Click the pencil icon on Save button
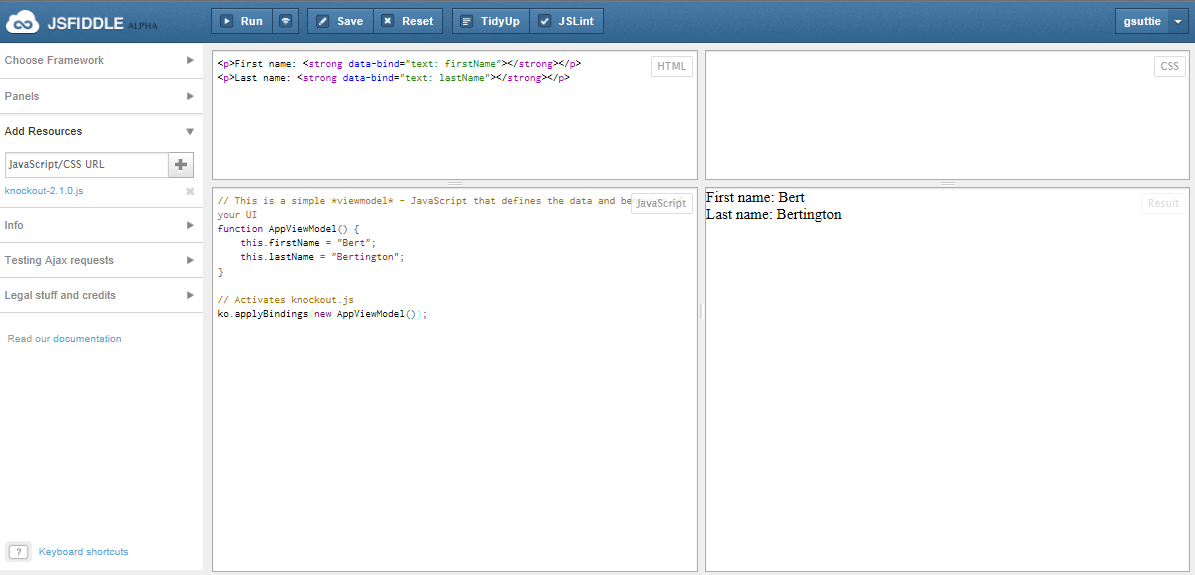 pos(322,21)
